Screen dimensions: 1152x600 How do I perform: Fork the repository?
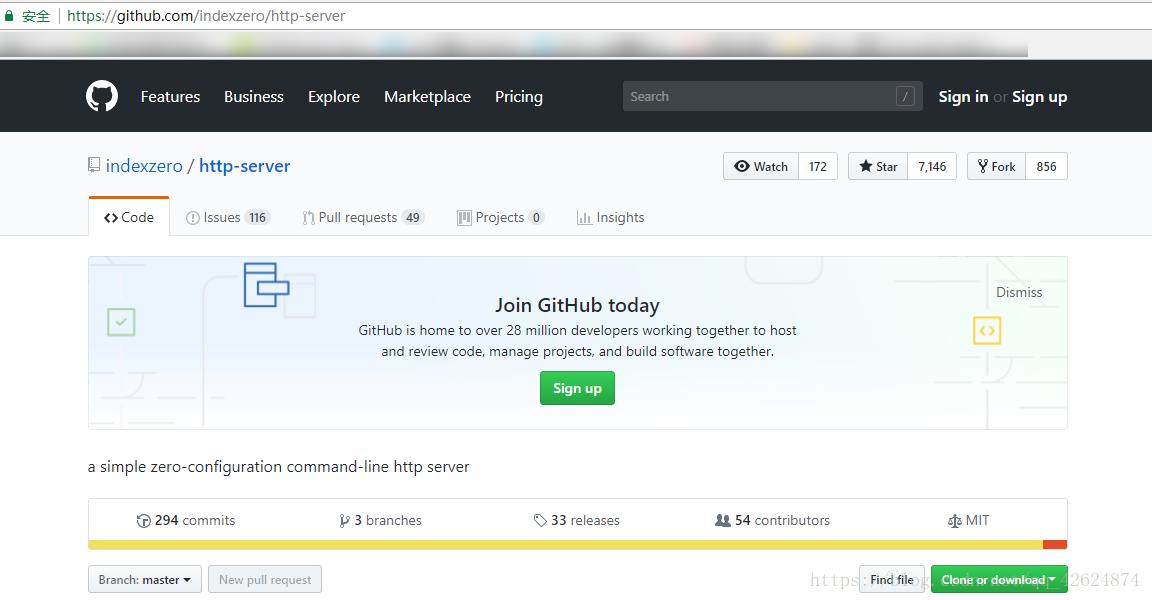996,166
